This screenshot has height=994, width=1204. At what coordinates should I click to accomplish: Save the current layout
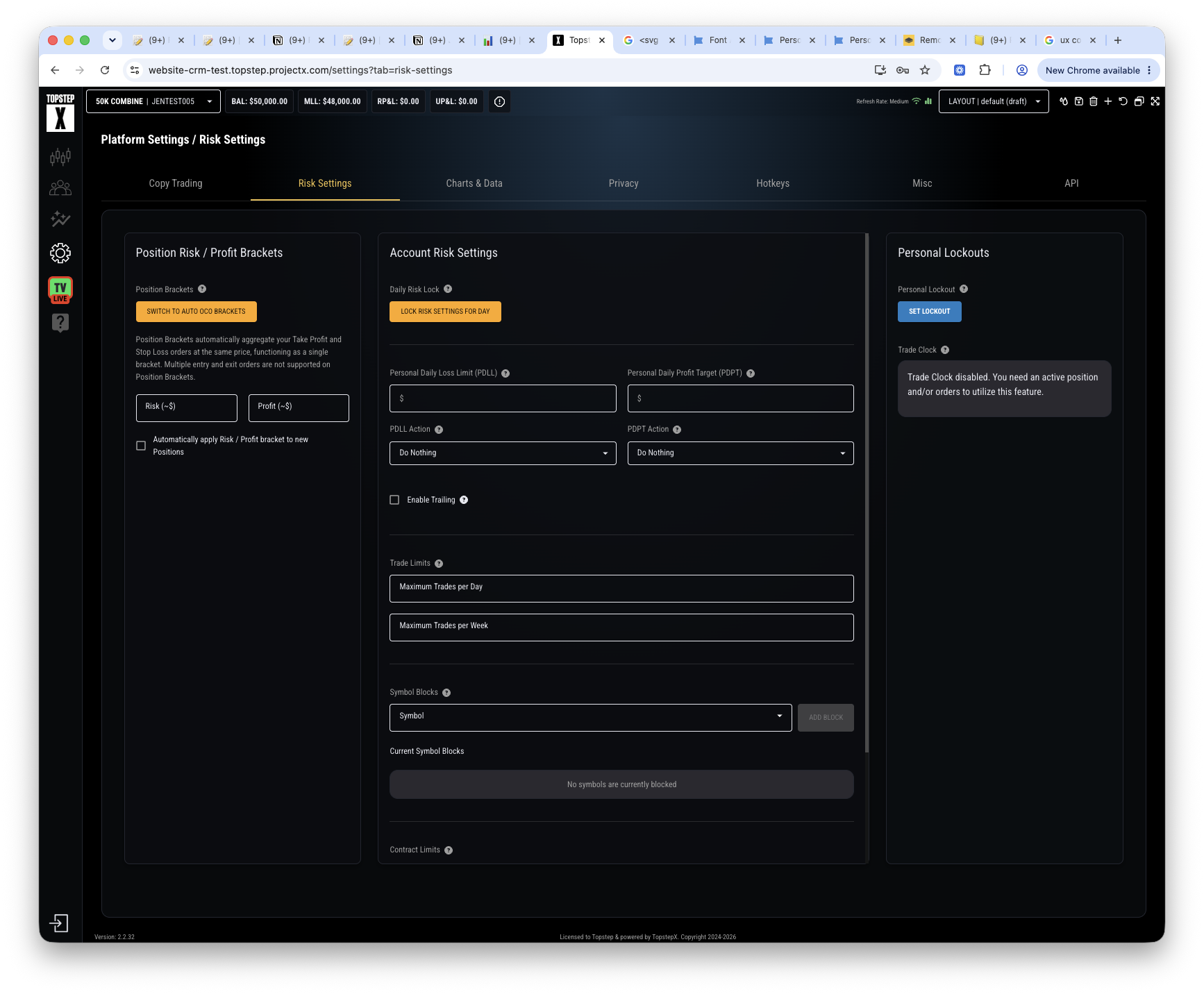coord(1079,101)
